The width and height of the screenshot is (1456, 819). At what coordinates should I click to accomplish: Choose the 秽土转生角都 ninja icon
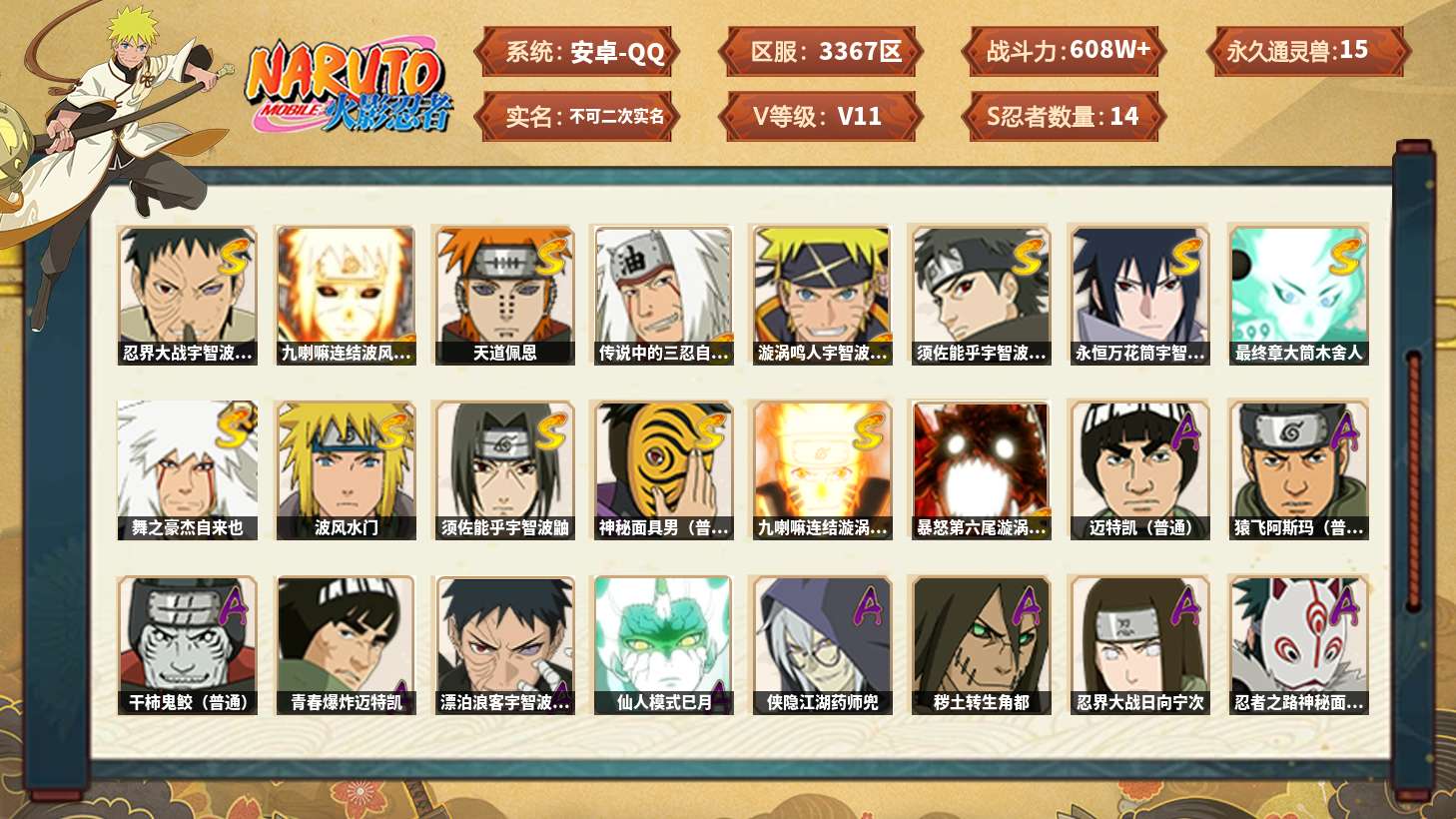point(981,645)
